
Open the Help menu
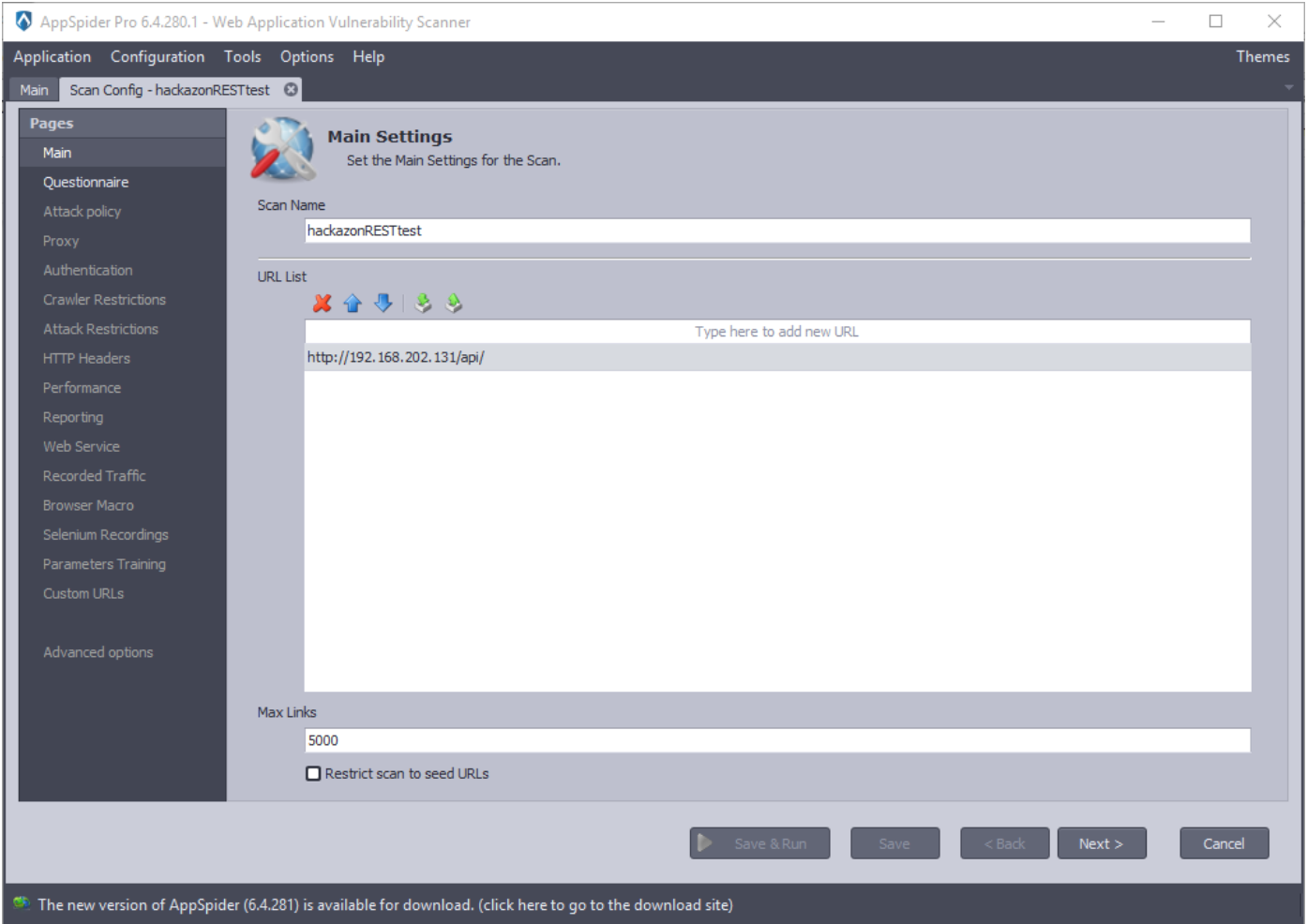point(368,56)
